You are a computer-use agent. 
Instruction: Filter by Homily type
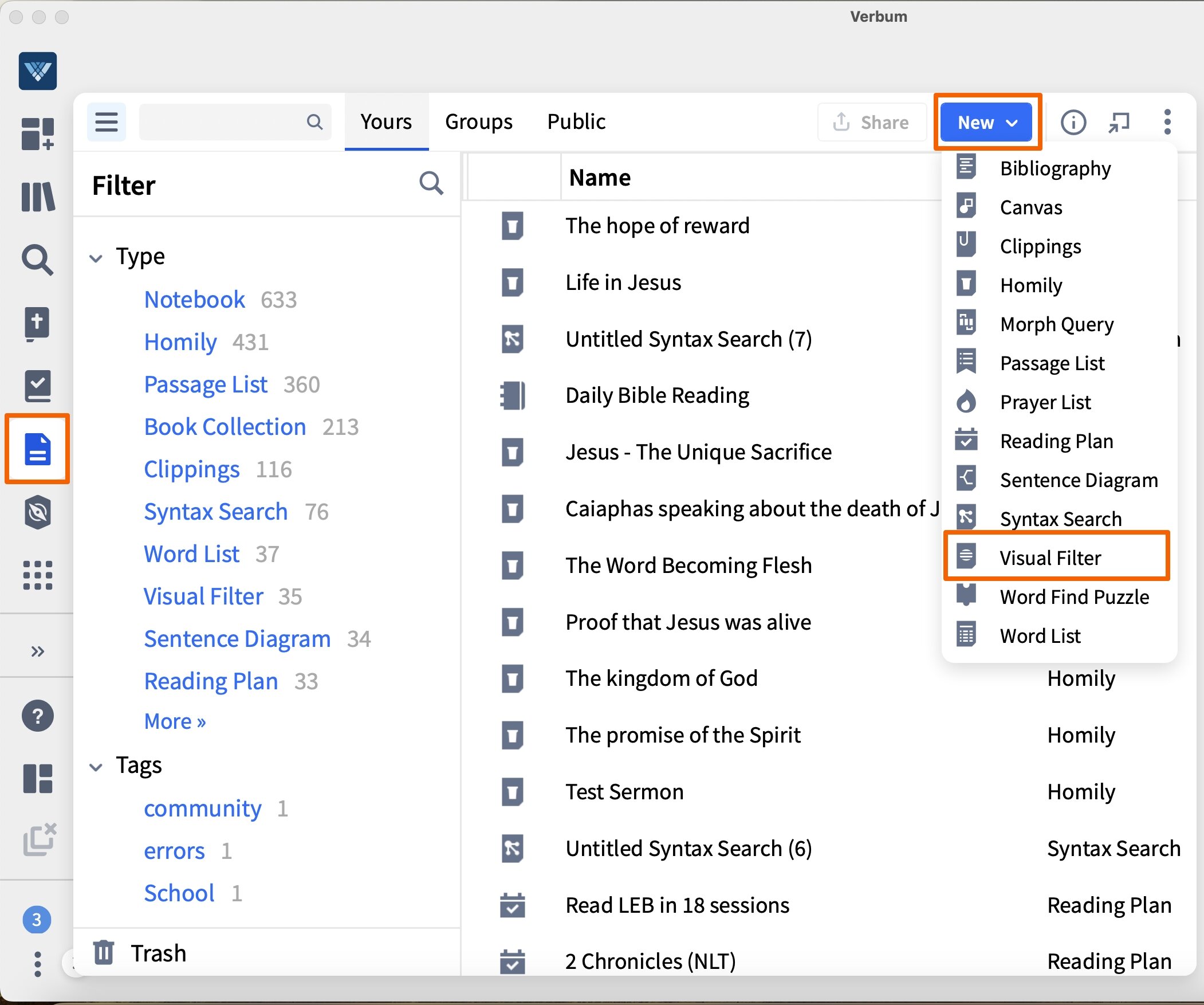[x=180, y=342]
